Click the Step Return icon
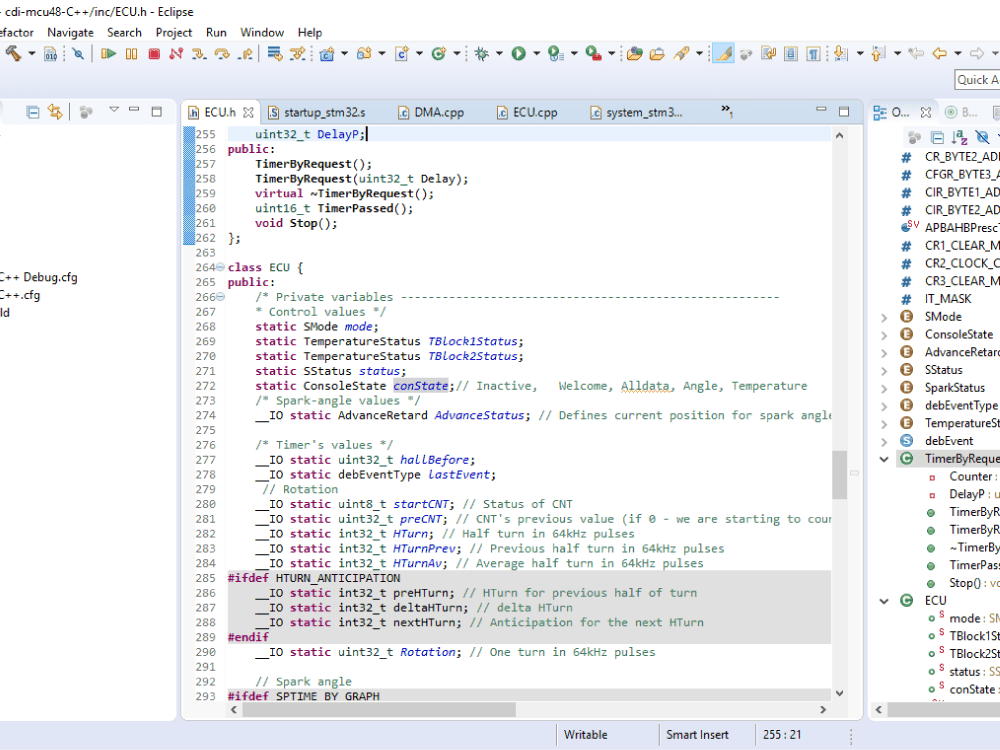1000x750 pixels. pyautogui.click(x=245, y=54)
